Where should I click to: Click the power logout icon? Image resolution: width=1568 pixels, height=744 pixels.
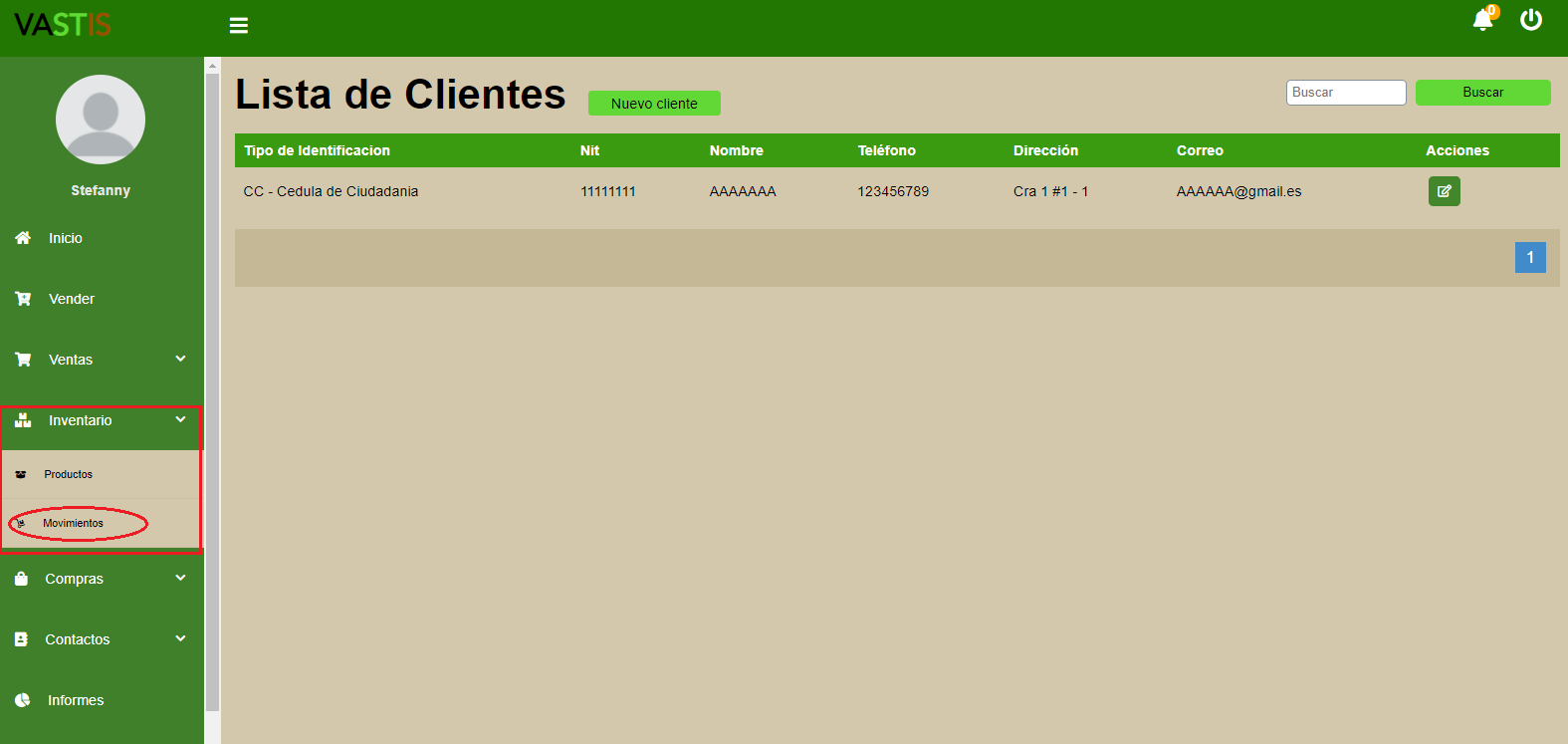point(1530,20)
